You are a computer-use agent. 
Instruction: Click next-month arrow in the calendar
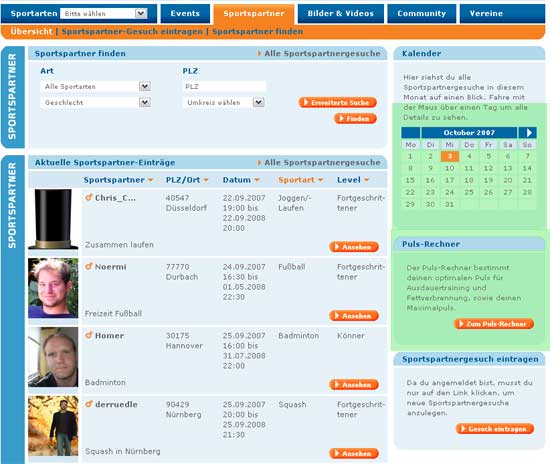(528, 133)
